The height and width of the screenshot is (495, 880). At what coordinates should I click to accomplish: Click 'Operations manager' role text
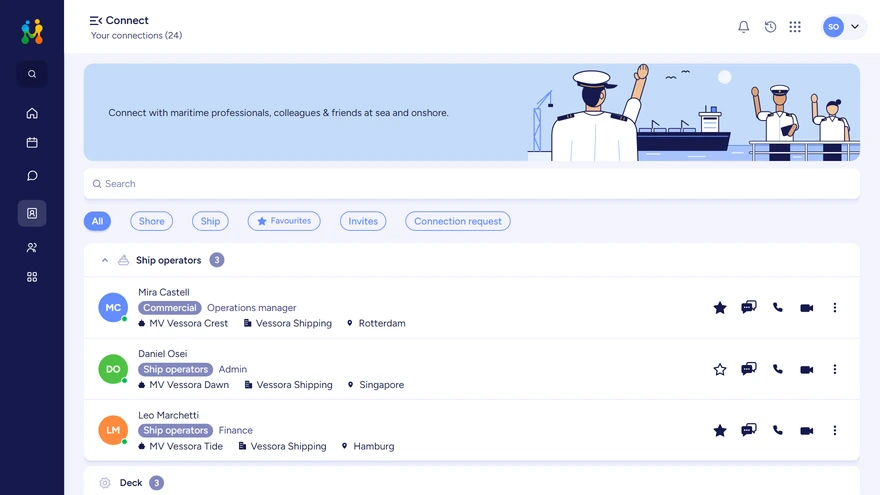click(251, 308)
